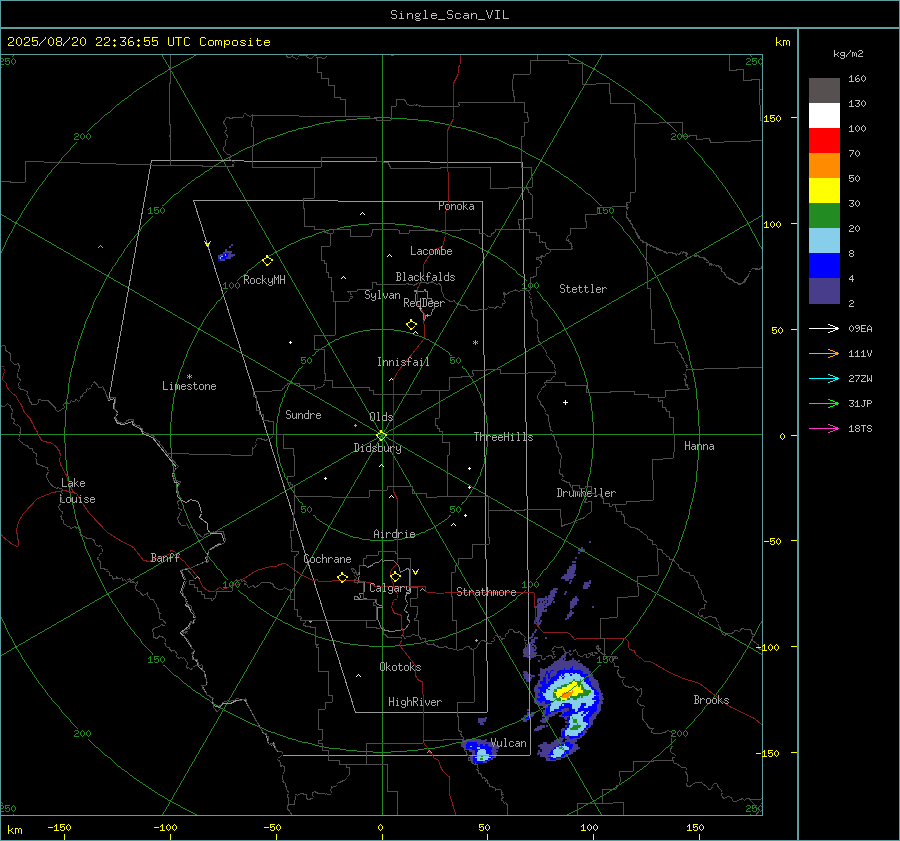Image resolution: width=900 pixels, height=841 pixels.
Task: Pick the white 100-130 legend color block
Action: [x=824, y=116]
